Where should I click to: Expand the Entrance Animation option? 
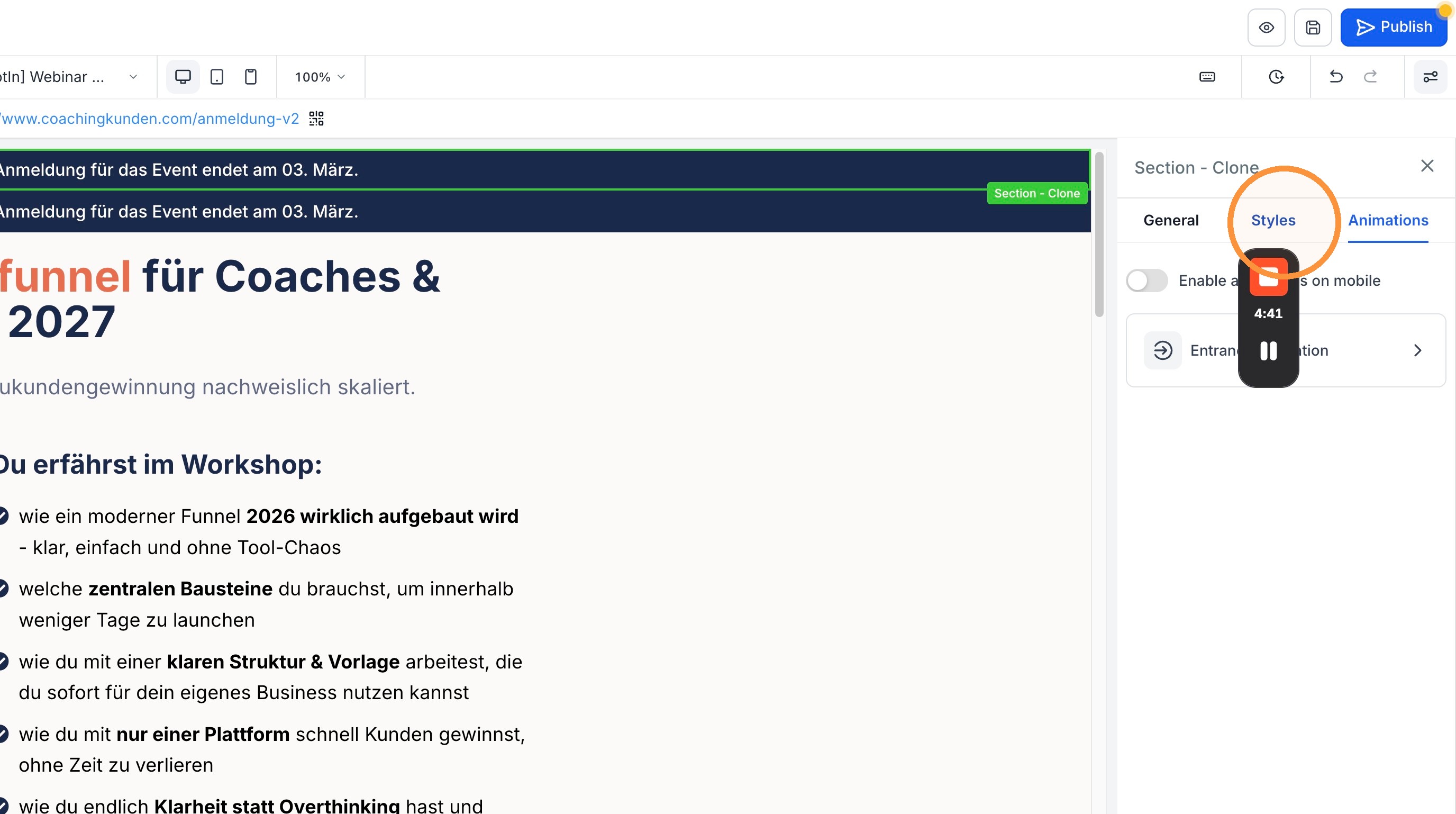coord(1286,350)
